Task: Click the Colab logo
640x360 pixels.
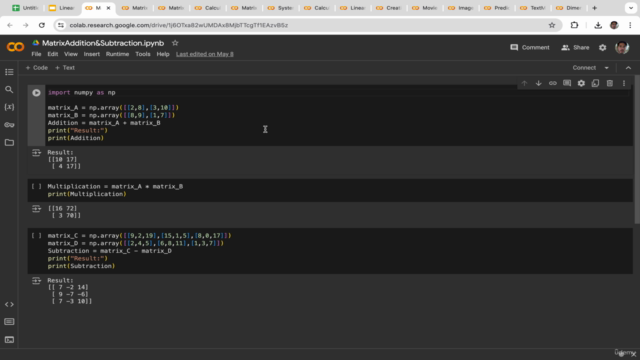Action: tap(16, 47)
